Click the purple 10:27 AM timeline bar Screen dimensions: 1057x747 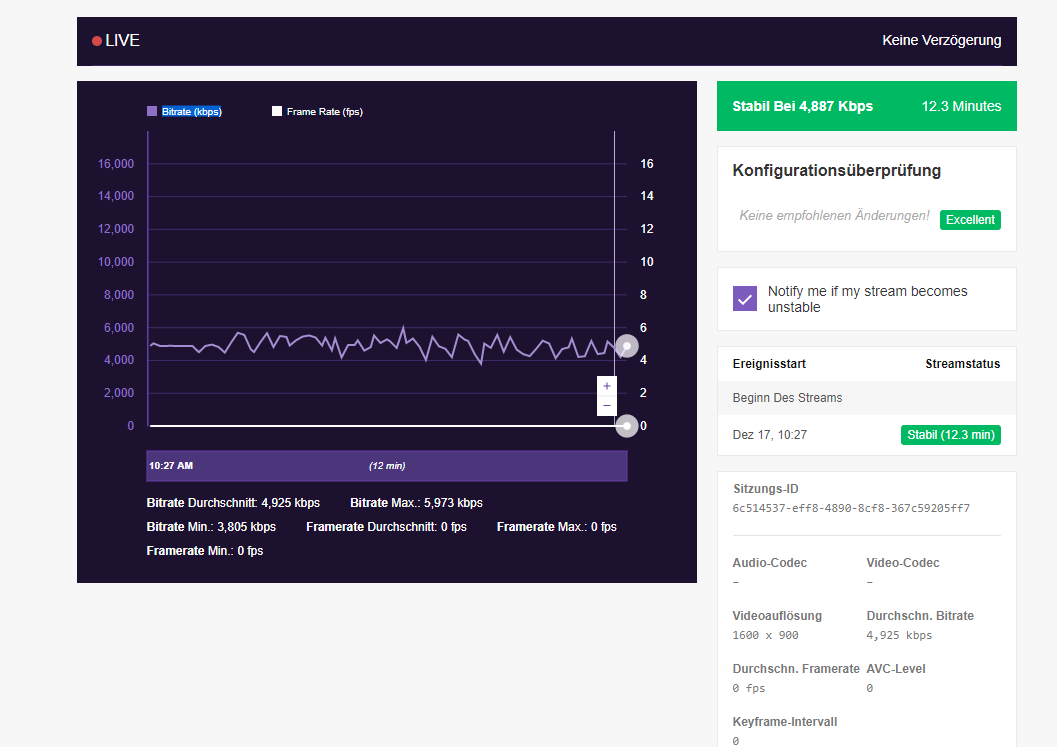pos(387,466)
